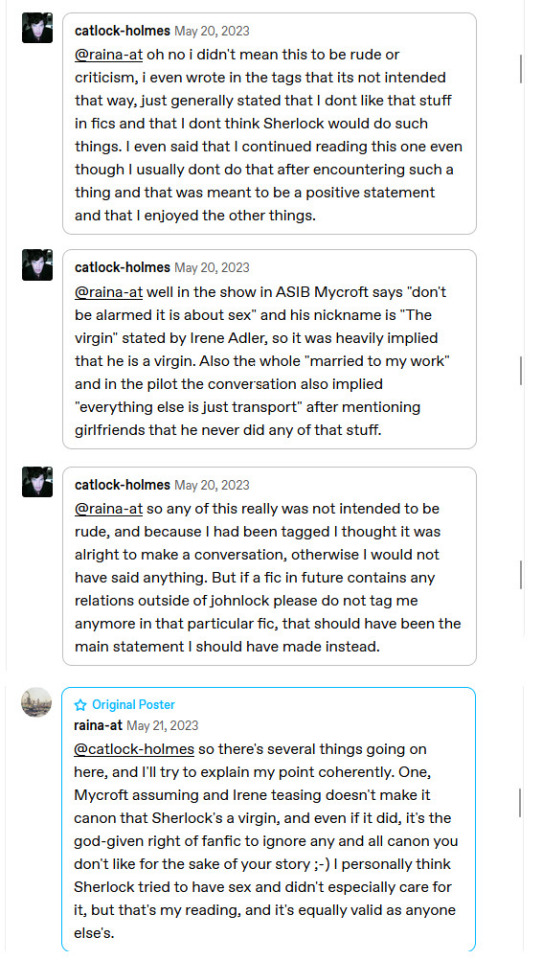Open catlock-holmes username on the third reply
The width and height of the screenshot is (542, 960).
coord(122,486)
